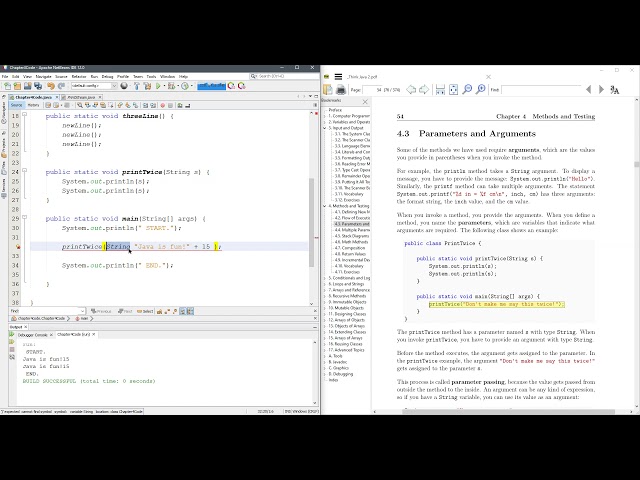The height and width of the screenshot is (480, 640).
Task: Click the Find Selection magnifier in editor toolbar
Action: click(80, 105)
